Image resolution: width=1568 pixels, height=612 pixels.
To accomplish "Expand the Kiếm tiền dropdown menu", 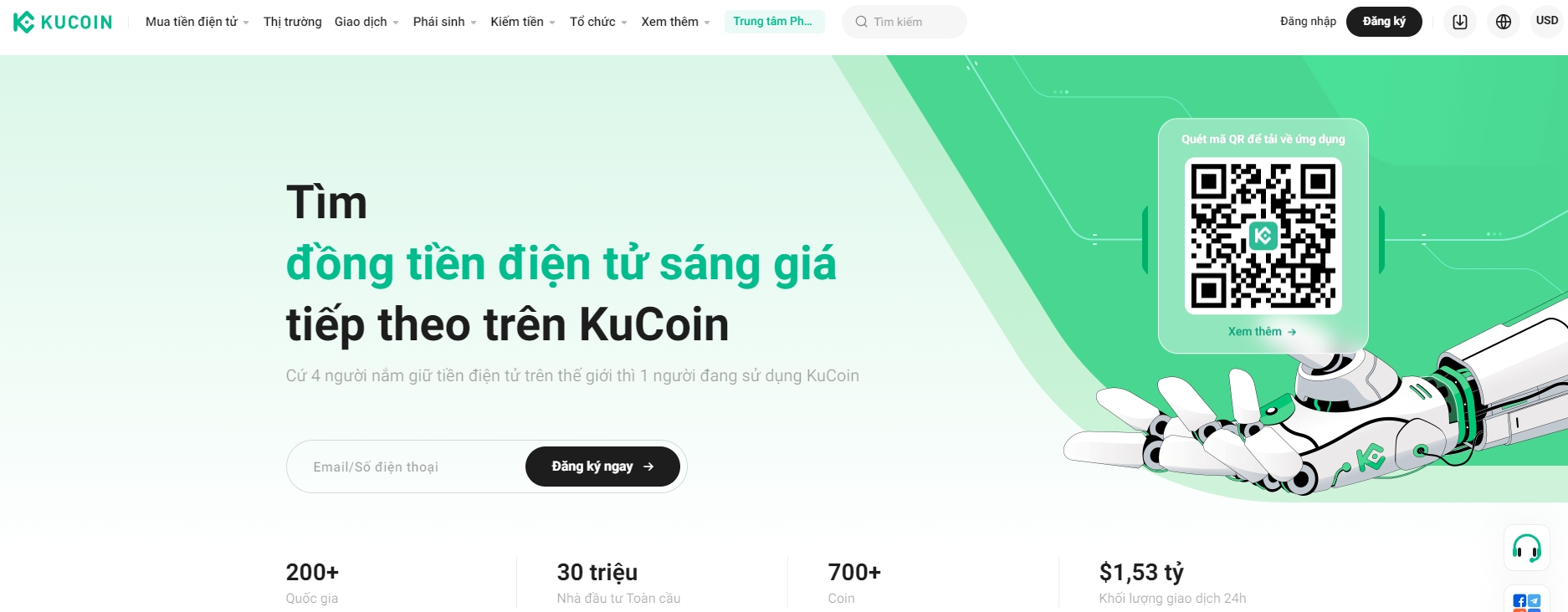I will tap(523, 22).
